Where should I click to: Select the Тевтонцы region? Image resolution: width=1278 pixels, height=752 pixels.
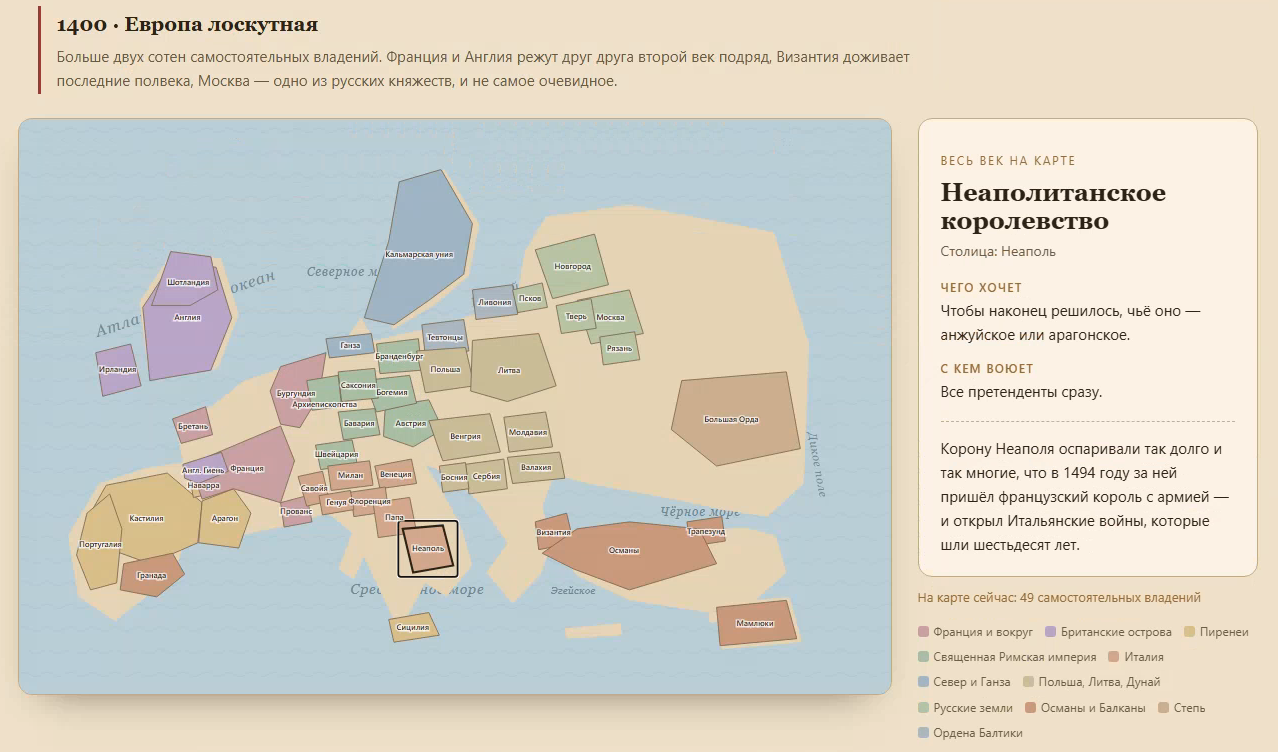[444, 336]
